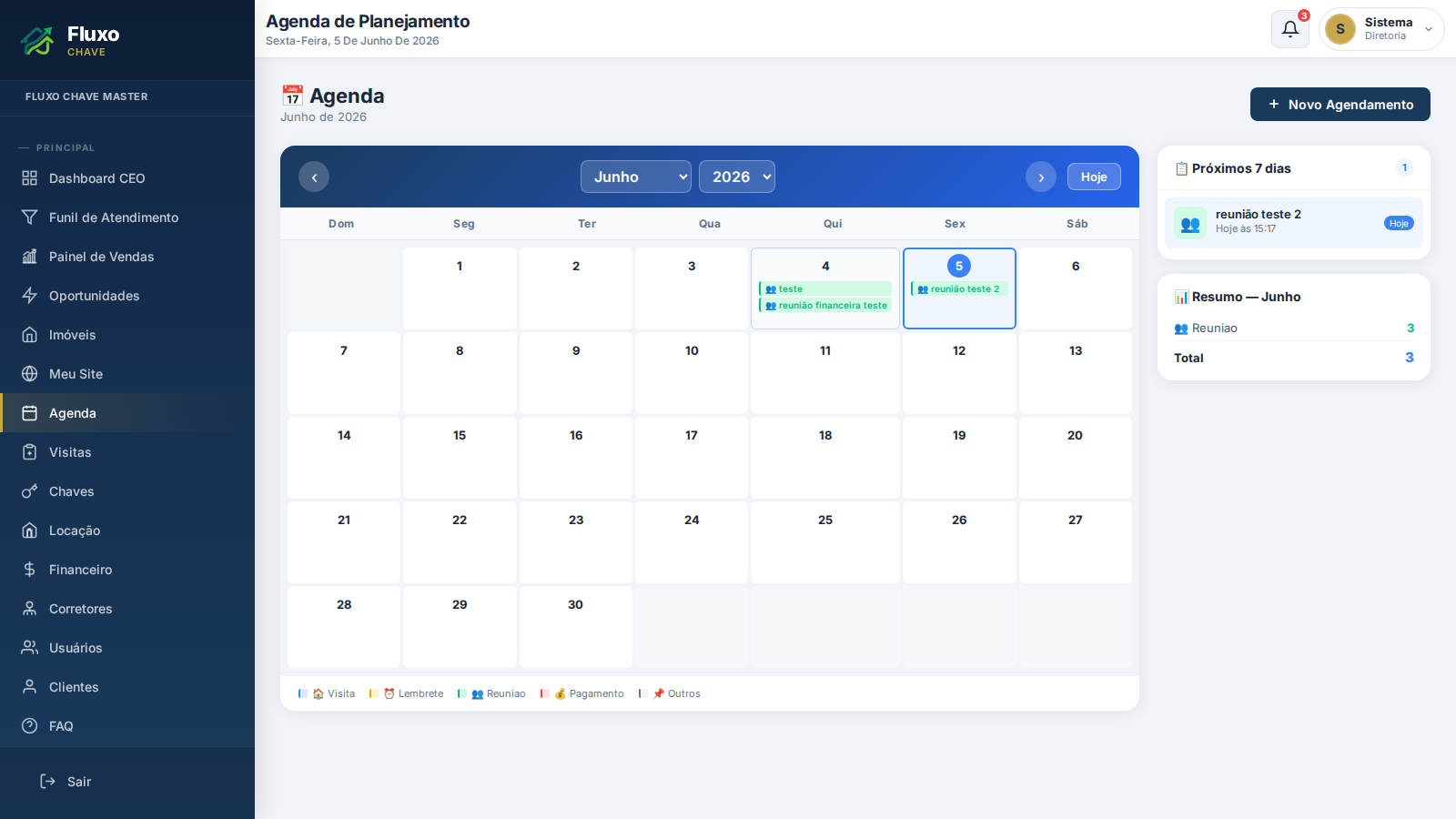Screen dimensions: 1456x819
Task: Open Funil de Atendimento menu item
Action: coord(127,217)
